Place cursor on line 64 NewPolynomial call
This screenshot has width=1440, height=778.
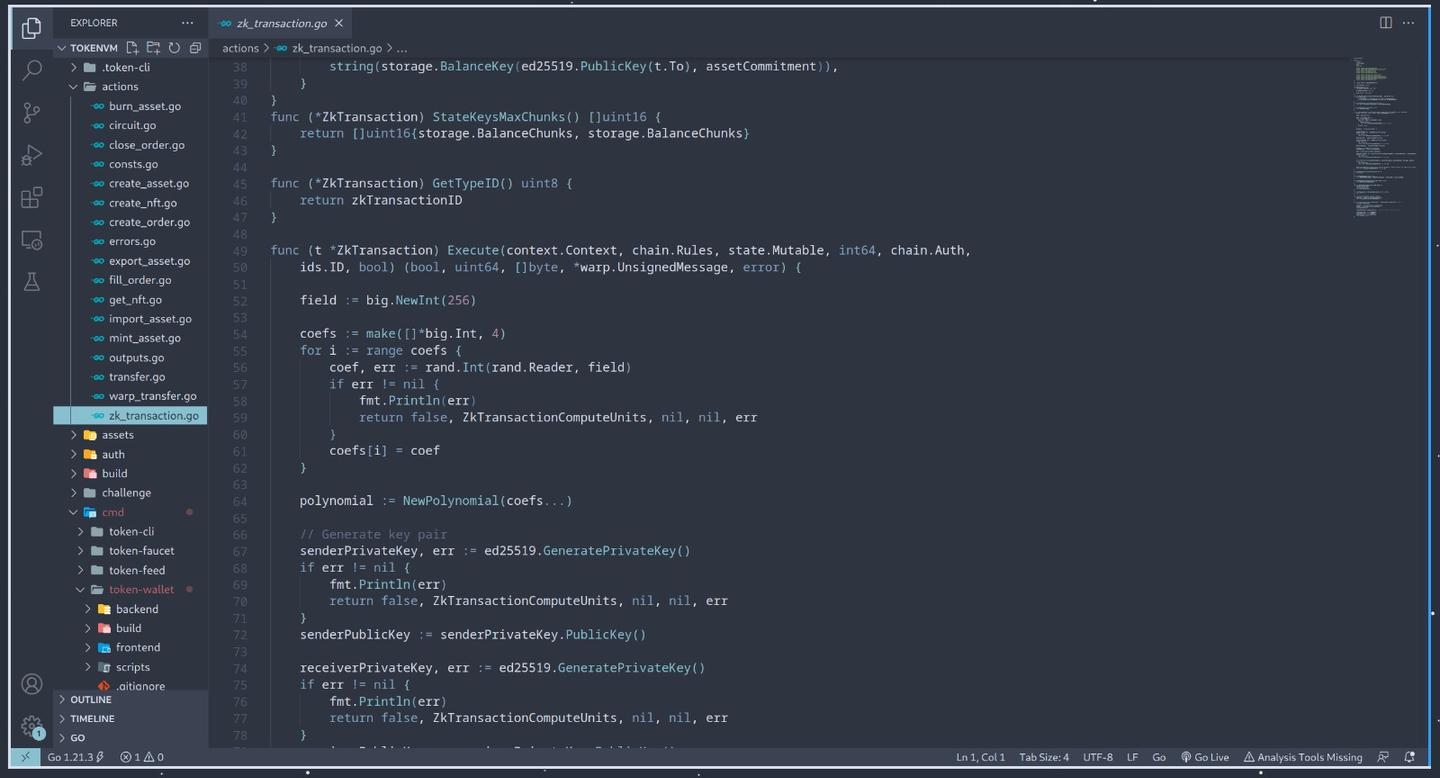487,501
